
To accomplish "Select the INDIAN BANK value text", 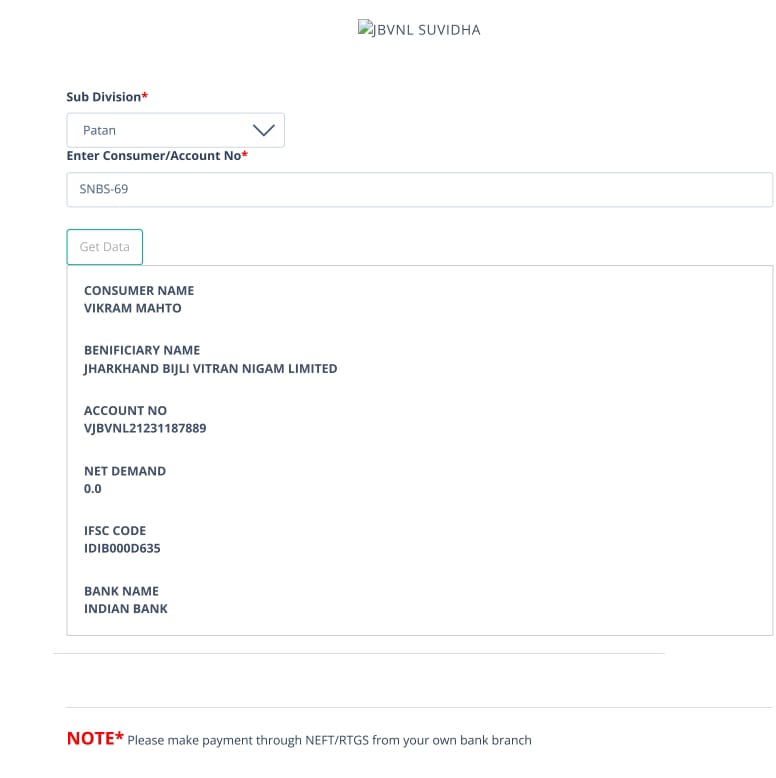I will coord(126,609).
